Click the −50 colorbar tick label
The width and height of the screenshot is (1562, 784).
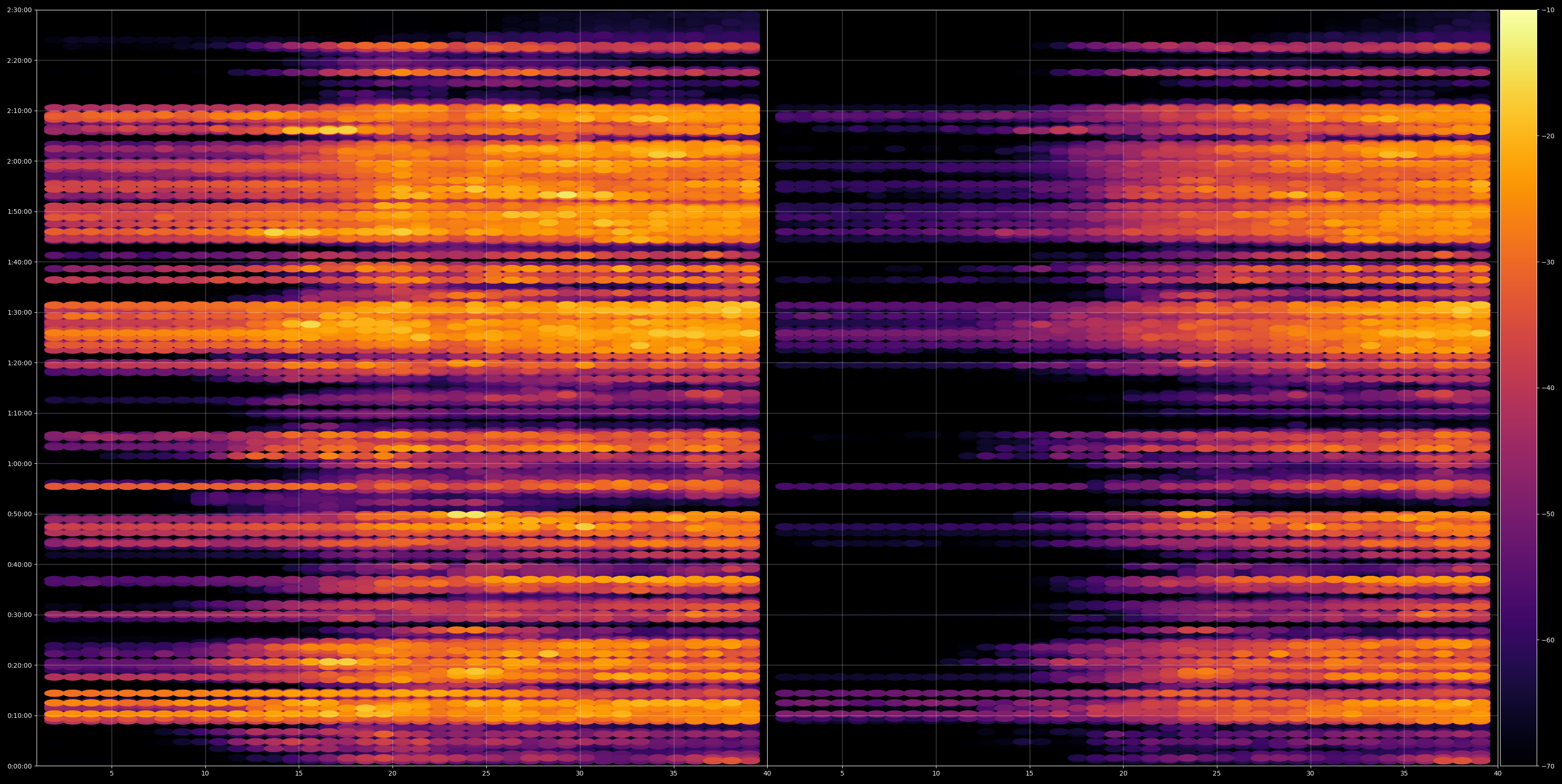[1549, 514]
